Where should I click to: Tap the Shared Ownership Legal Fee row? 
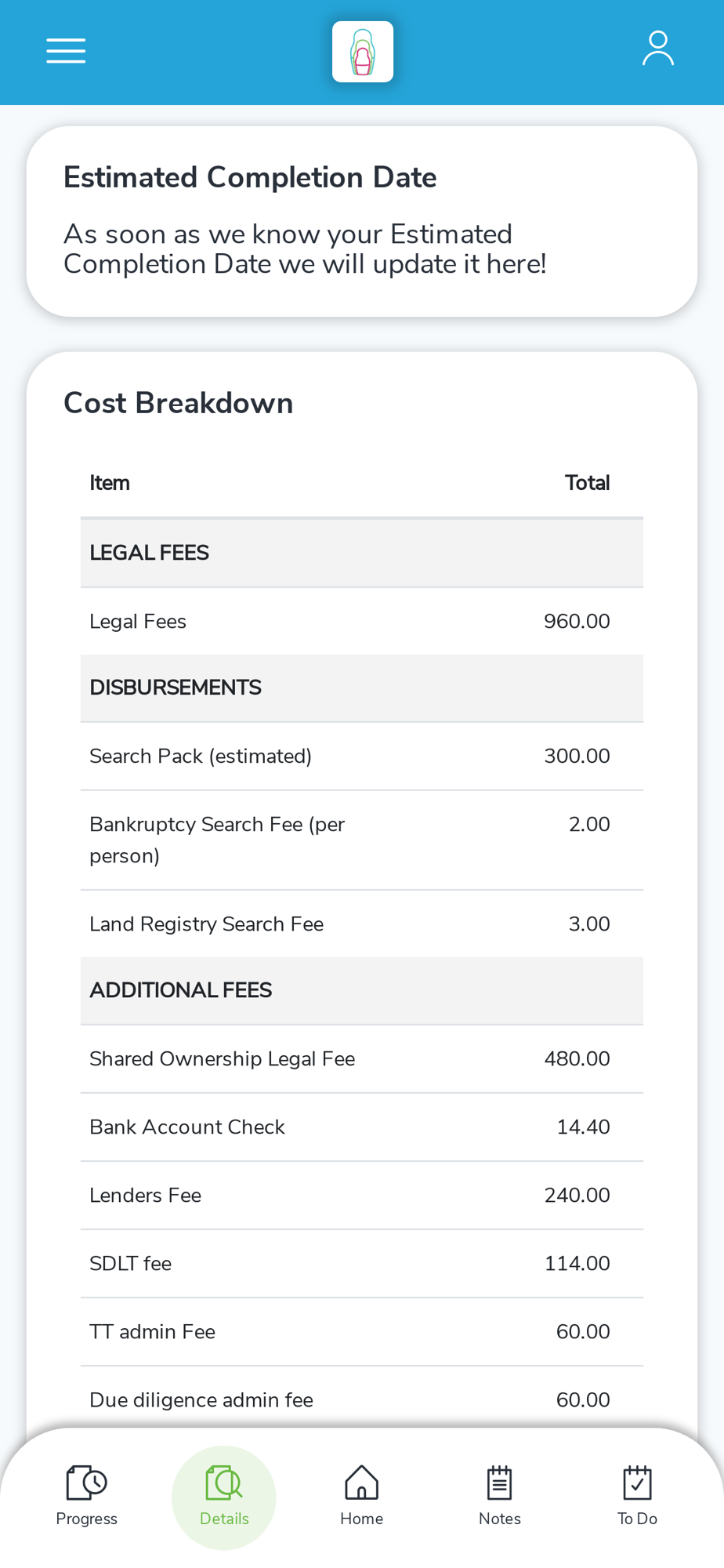[x=361, y=1059]
